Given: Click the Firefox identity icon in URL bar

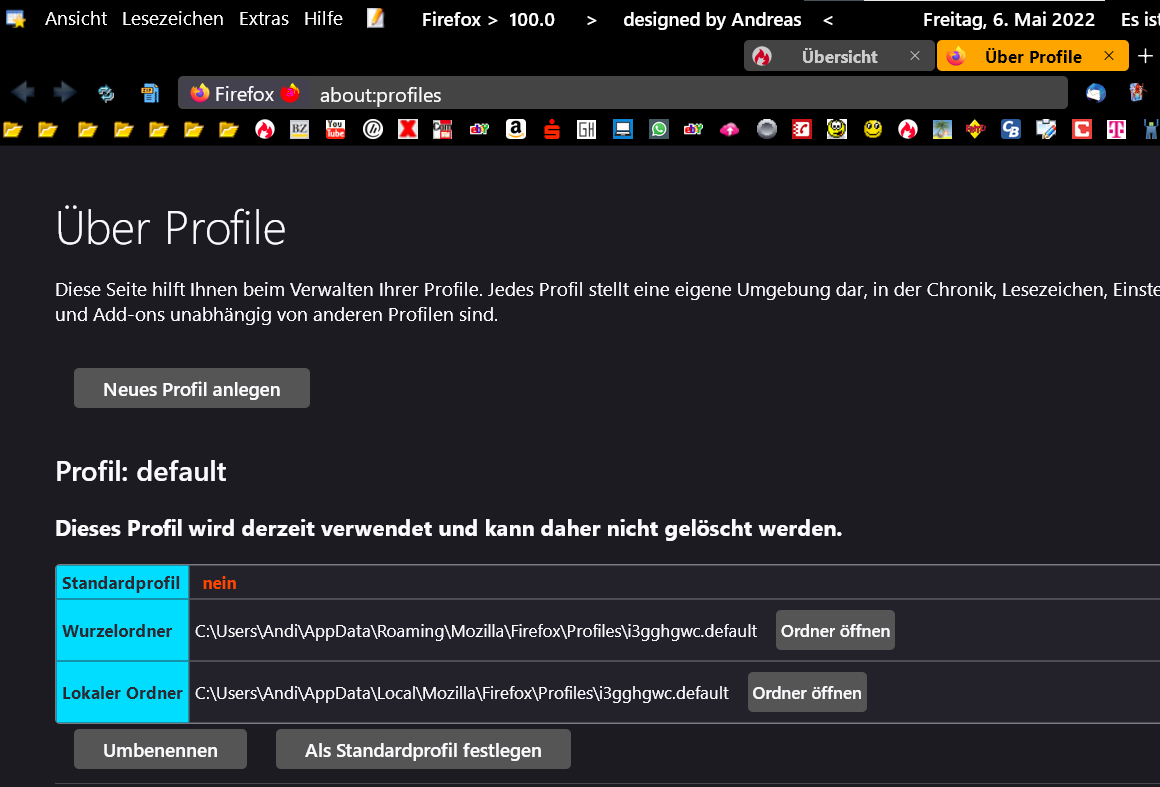Looking at the screenshot, I should tap(200, 93).
